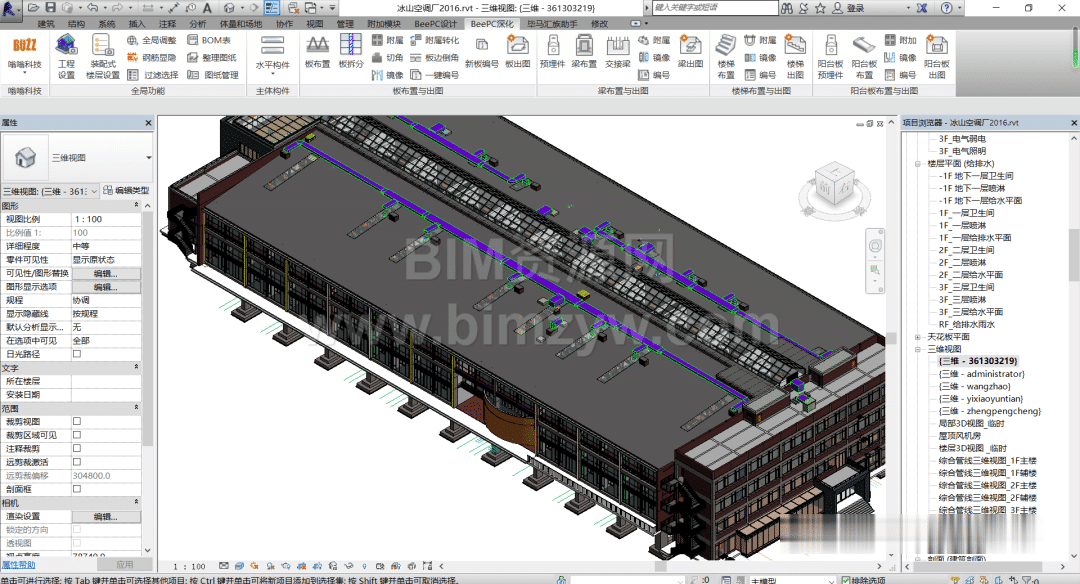1080x584 pixels.
Task: Open the 注释 ribbon tab
Action: (167, 23)
